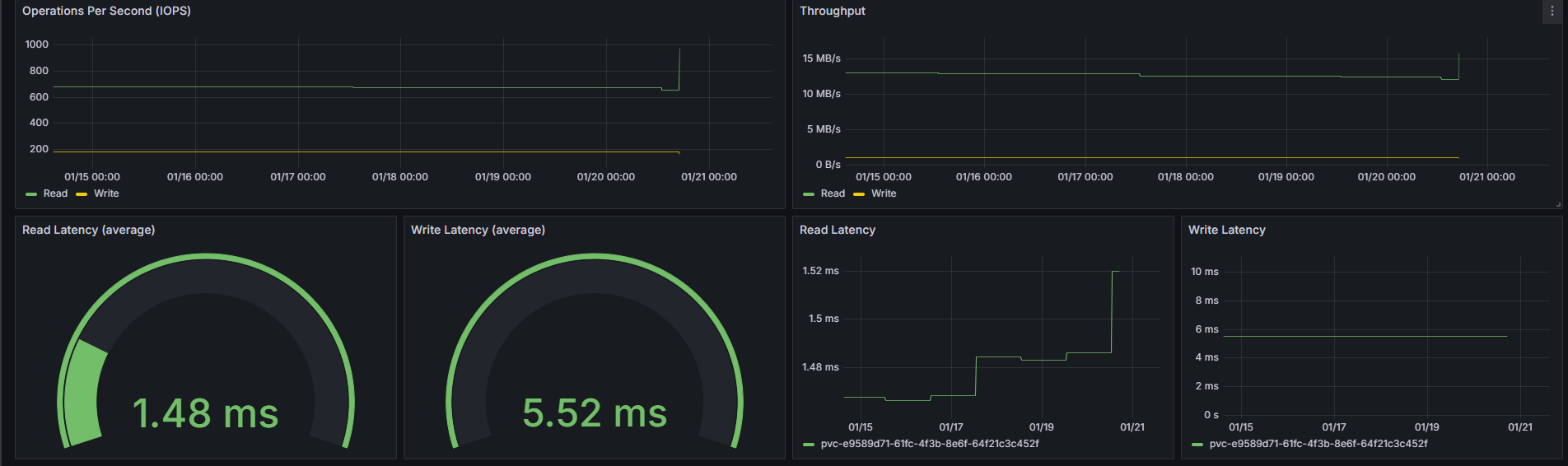Click 0 B/s label on Throughput axis
The height and width of the screenshot is (466, 1568).
tap(828, 165)
